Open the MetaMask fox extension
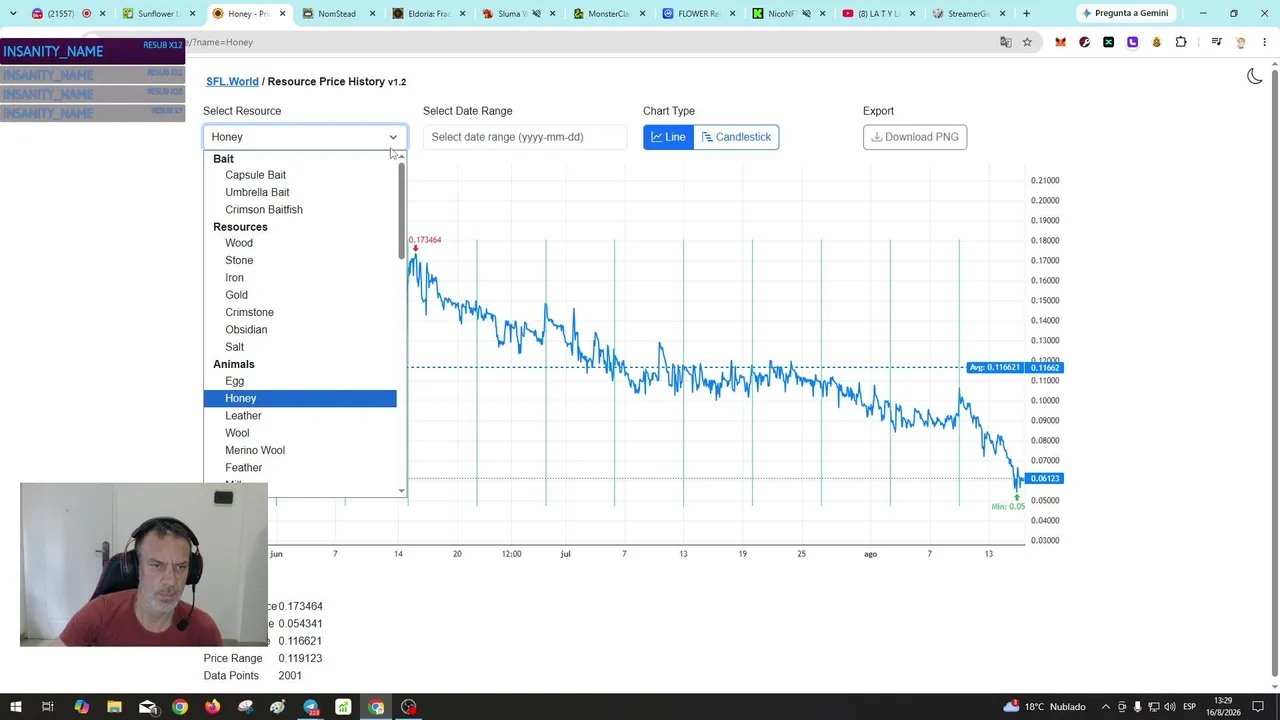 [1060, 42]
